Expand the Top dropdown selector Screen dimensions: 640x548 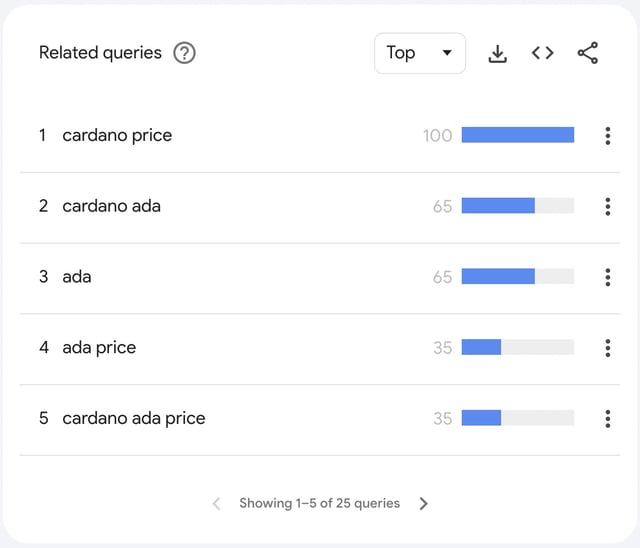point(420,53)
